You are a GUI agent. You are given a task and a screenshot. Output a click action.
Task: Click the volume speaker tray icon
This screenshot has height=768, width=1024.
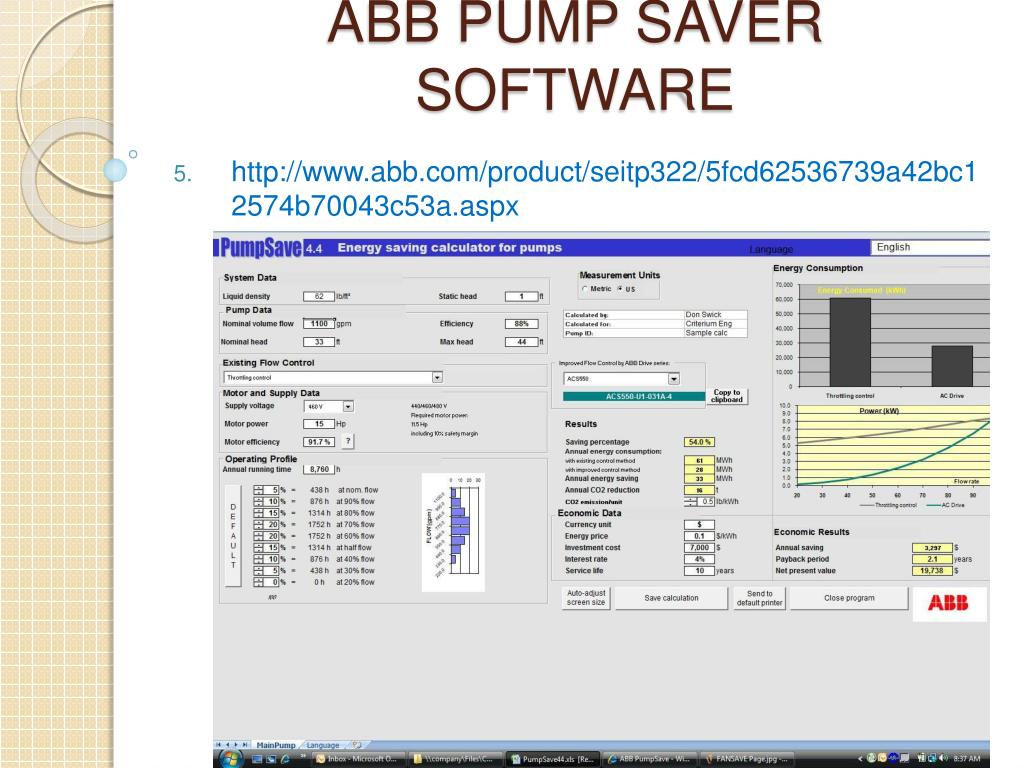944,759
